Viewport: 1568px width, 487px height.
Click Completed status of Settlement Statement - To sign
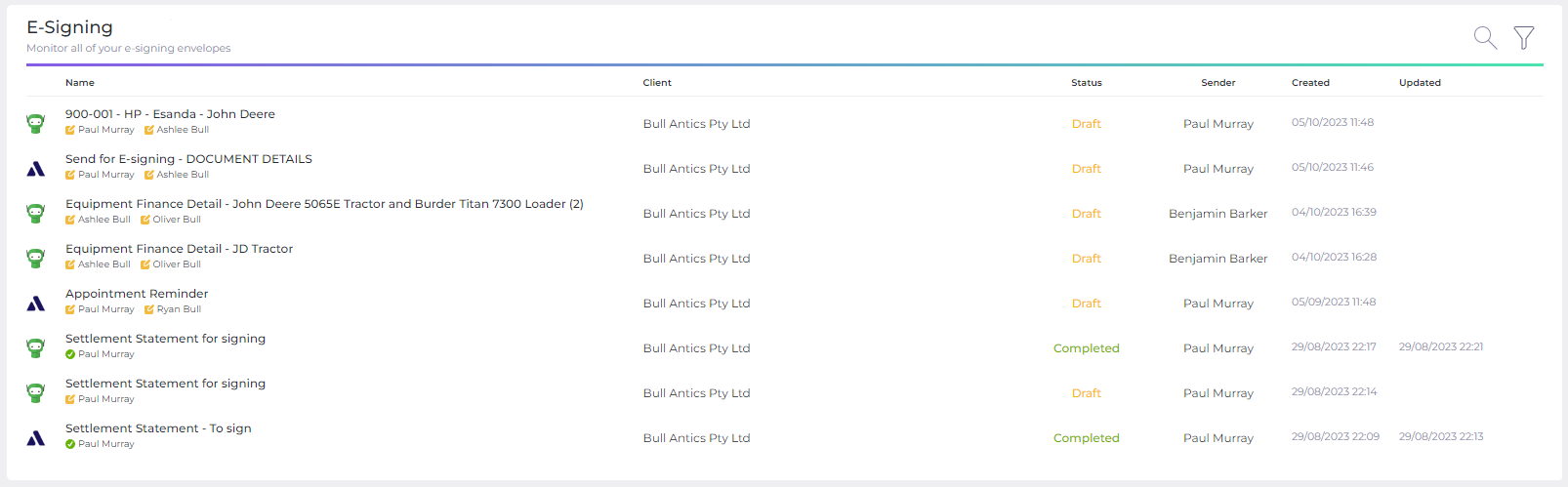1087,438
